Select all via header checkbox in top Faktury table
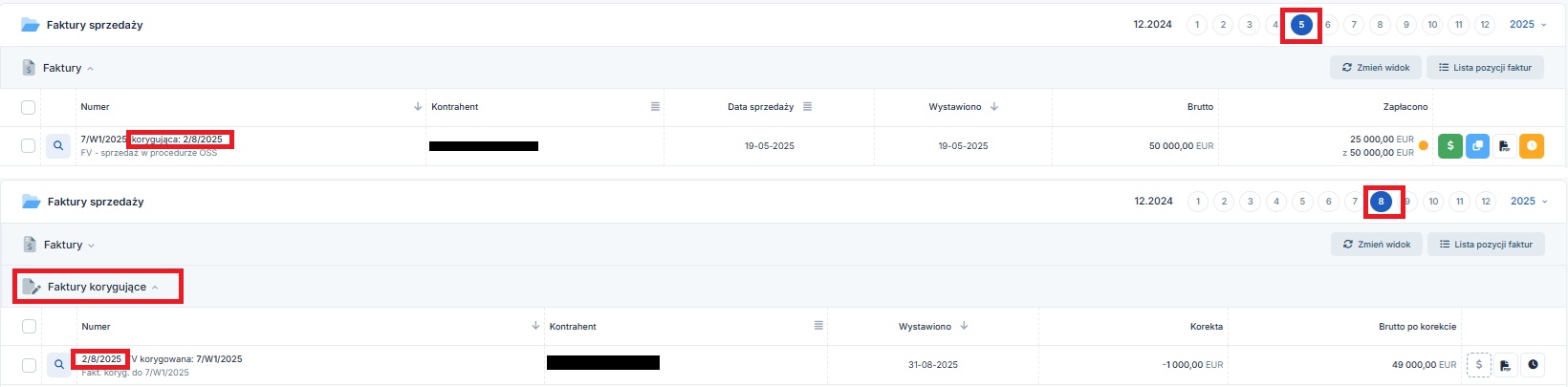This screenshot has height=387, width=1568. (29, 107)
